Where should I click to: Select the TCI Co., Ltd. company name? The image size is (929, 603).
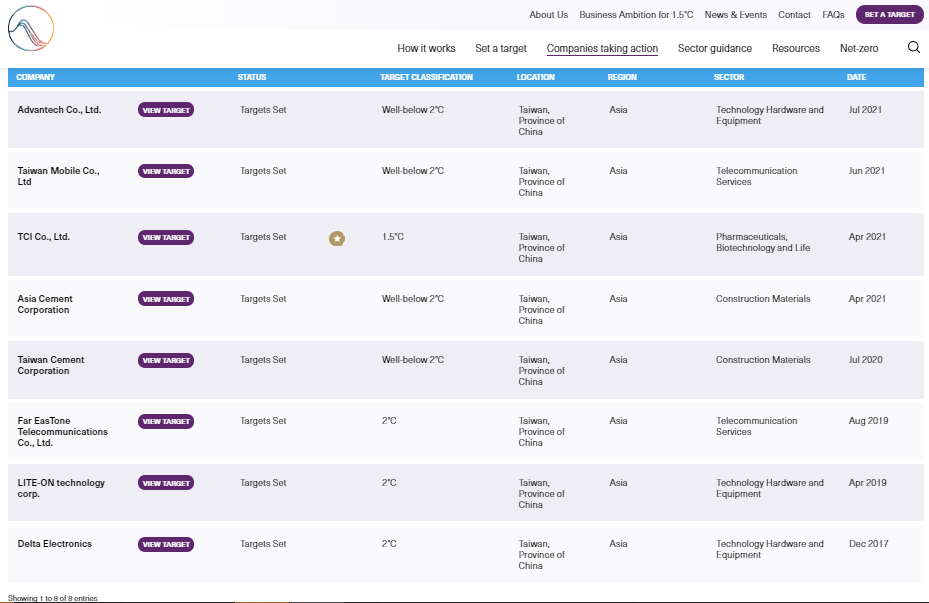44,236
